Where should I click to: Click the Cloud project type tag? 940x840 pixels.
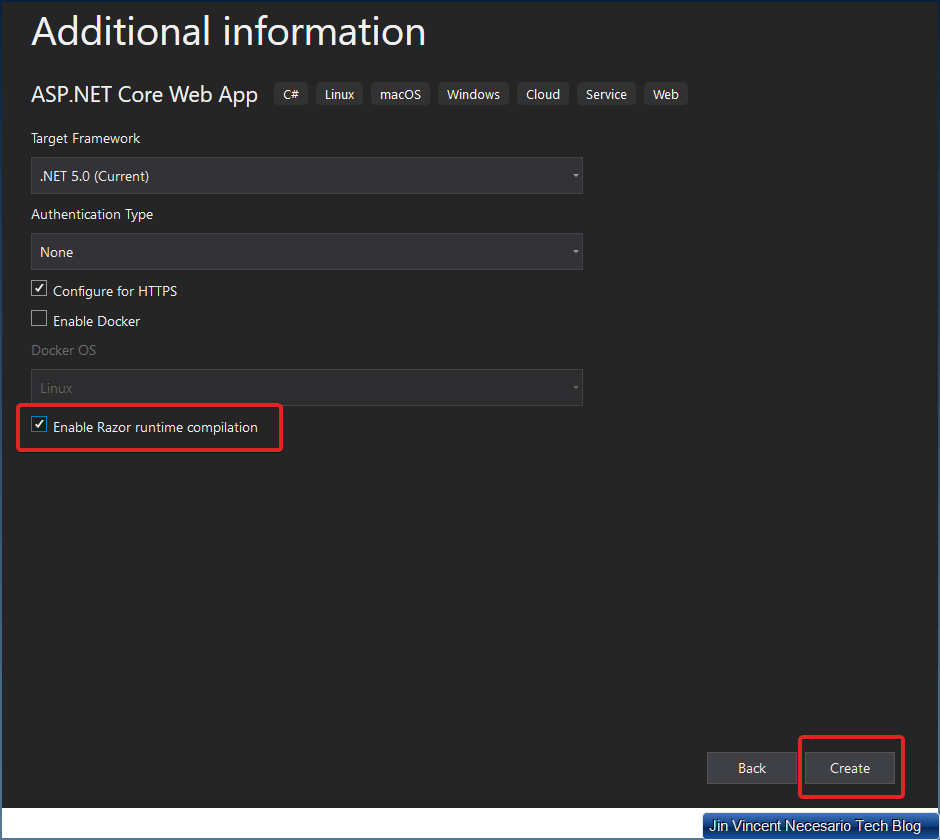pos(543,94)
